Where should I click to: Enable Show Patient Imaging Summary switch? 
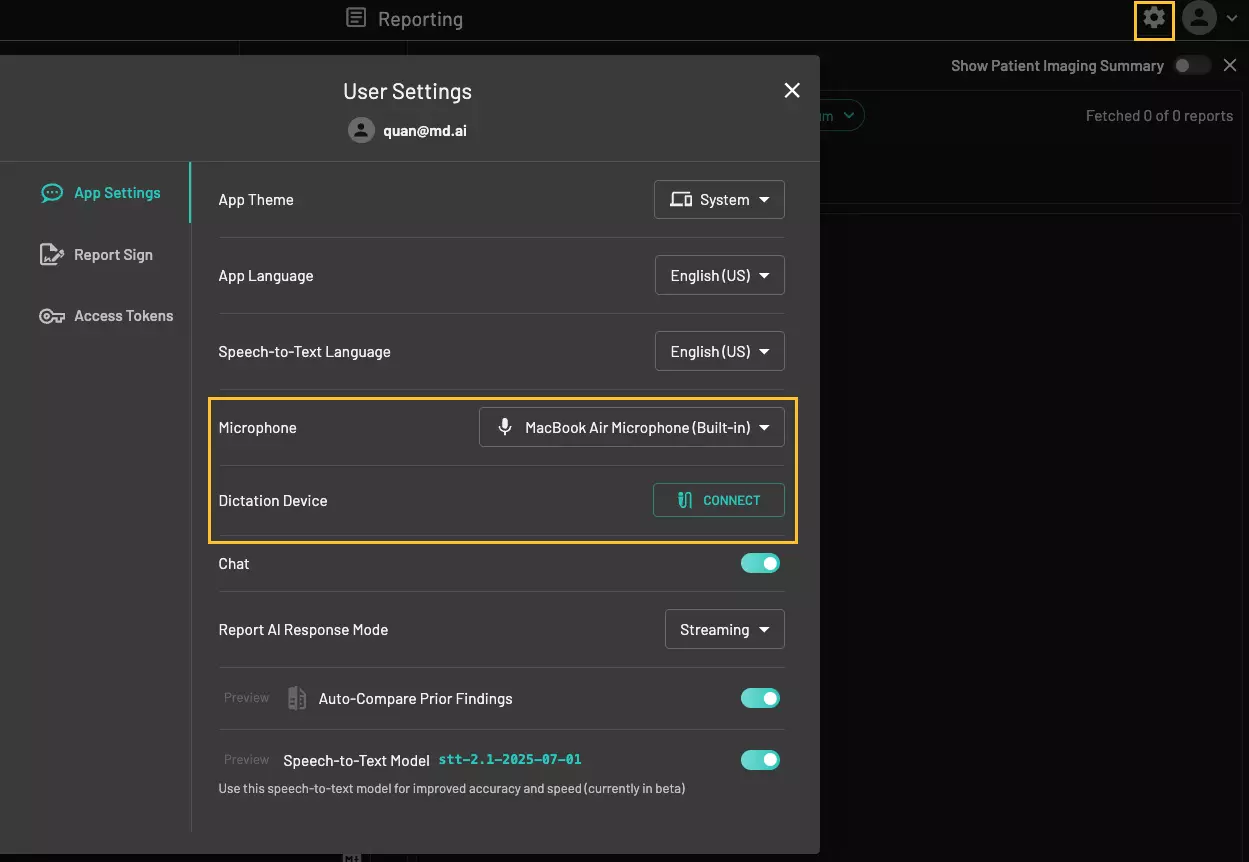pos(1191,66)
